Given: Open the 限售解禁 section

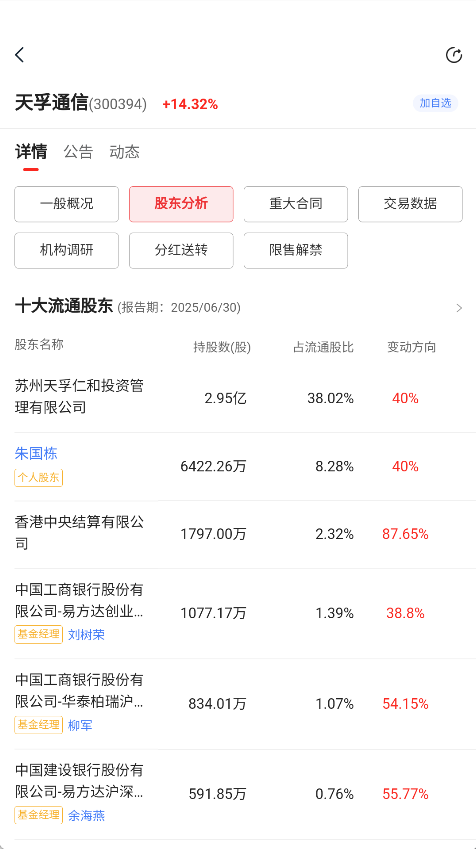Looking at the screenshot, I should tap(296, 250).
